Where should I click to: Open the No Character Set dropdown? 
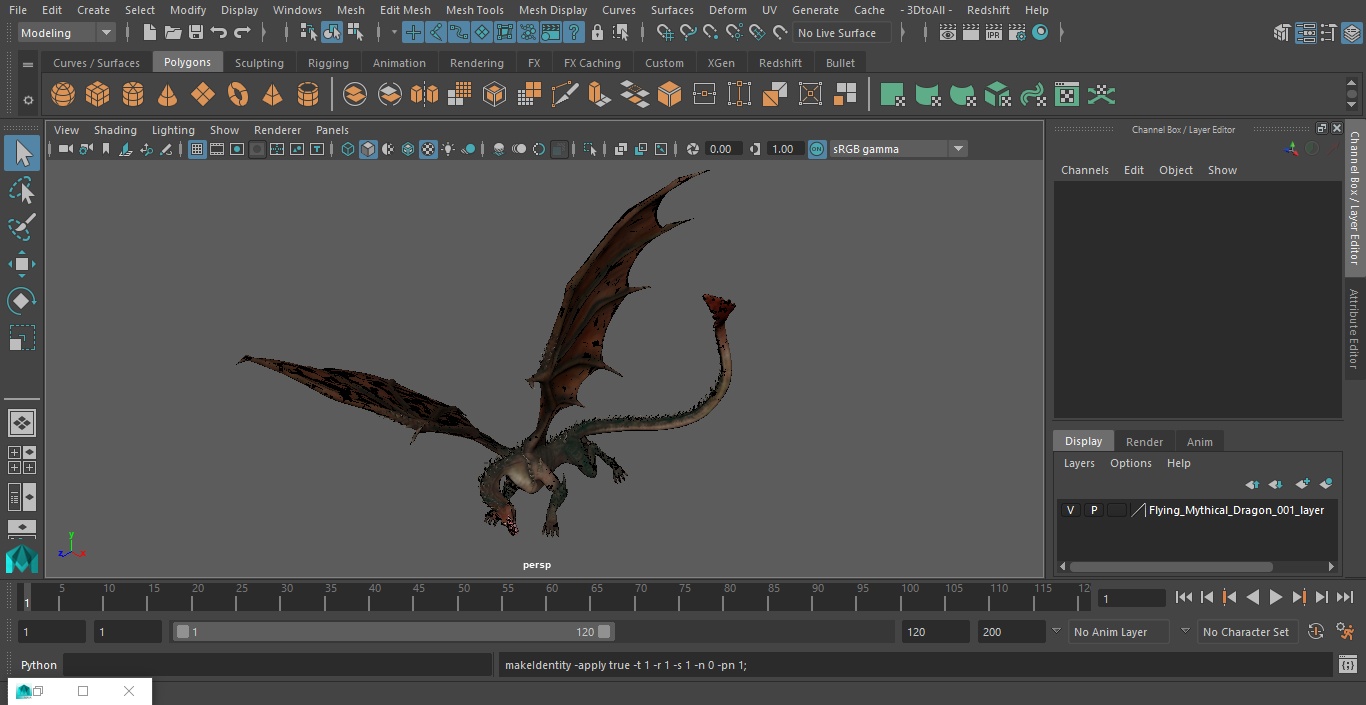[1247, 632]
